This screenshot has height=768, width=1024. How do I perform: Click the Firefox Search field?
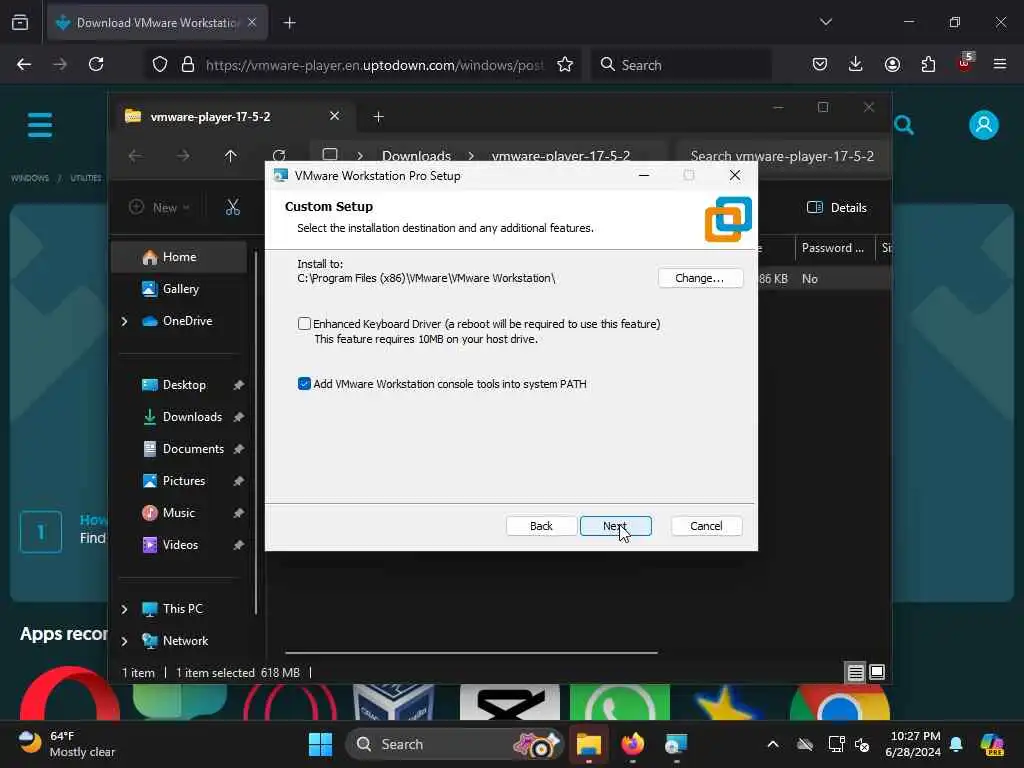681,65
